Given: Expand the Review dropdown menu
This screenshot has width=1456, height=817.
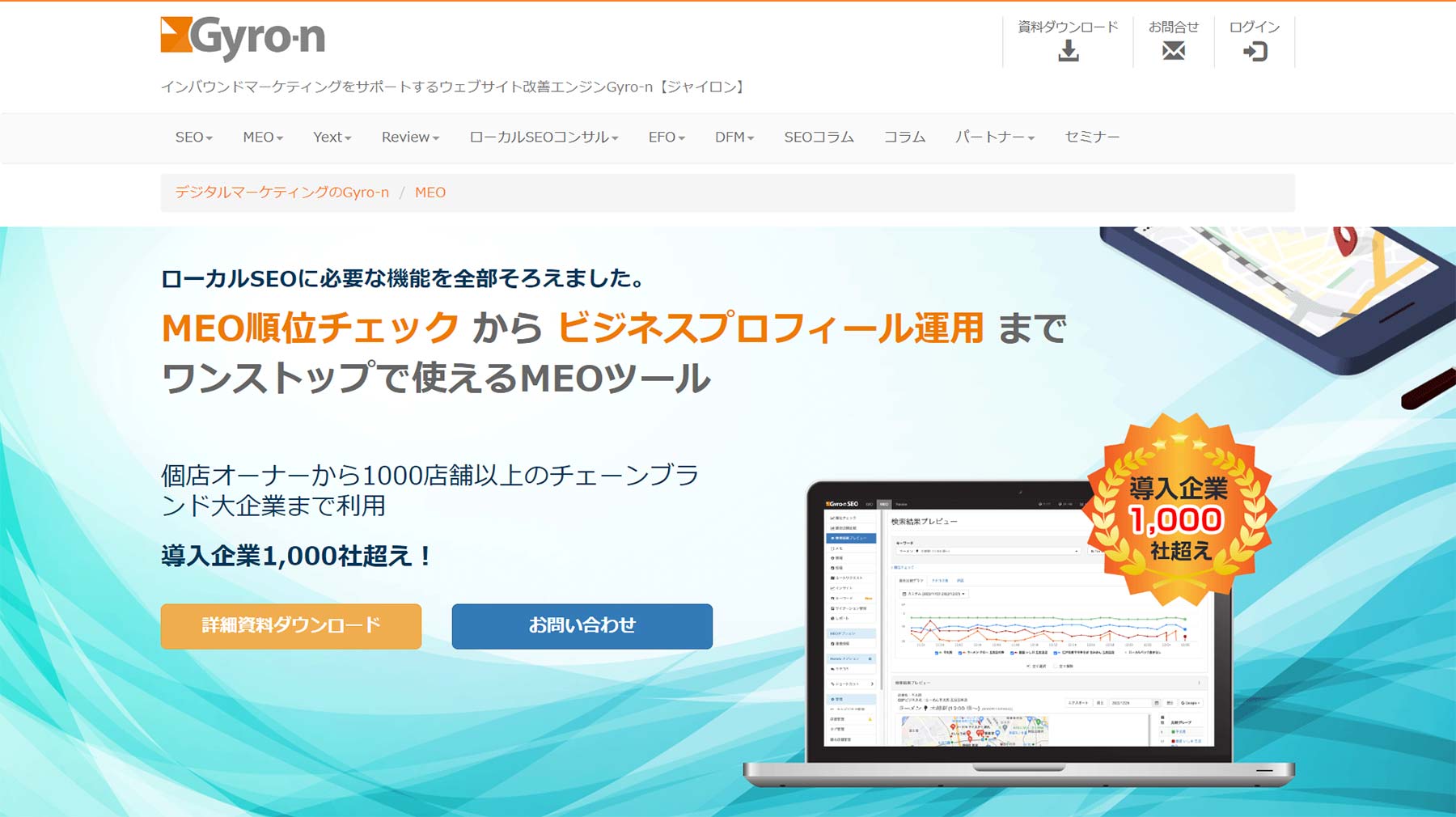Looking at the screenshot, I should [x=410, y=138].
